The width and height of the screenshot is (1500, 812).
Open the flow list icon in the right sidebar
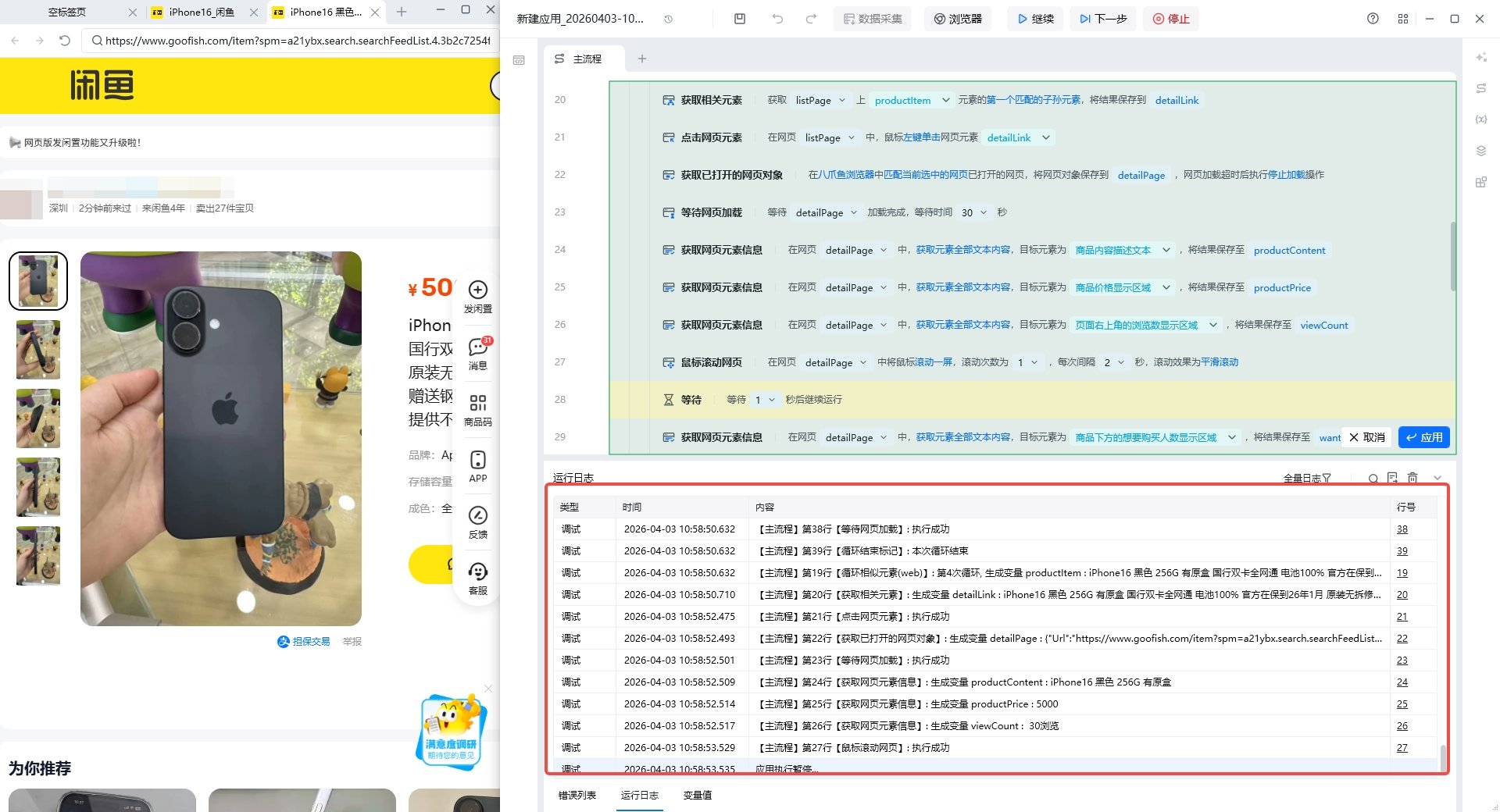tap(1480, 88)
